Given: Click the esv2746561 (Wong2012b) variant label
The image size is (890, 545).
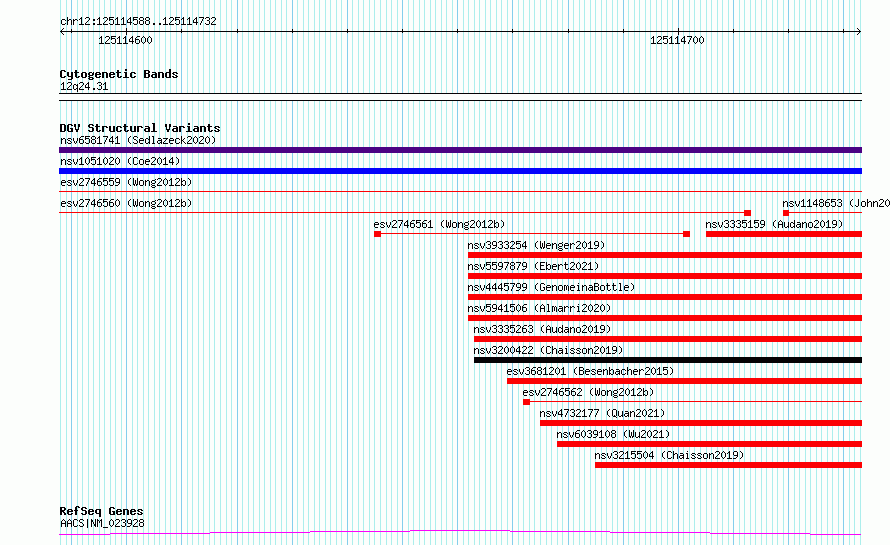Looking at the screenshot, I should tap(439, 224).
